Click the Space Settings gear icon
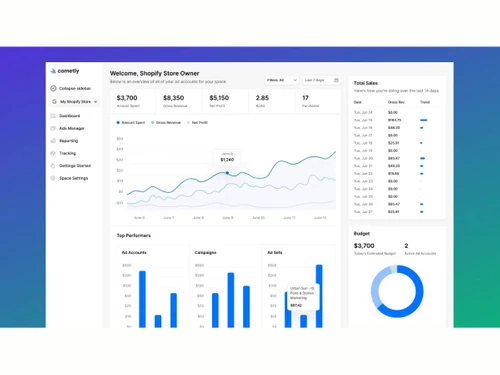Viewport: 500px width, 375px height. [x=53, y=178]
